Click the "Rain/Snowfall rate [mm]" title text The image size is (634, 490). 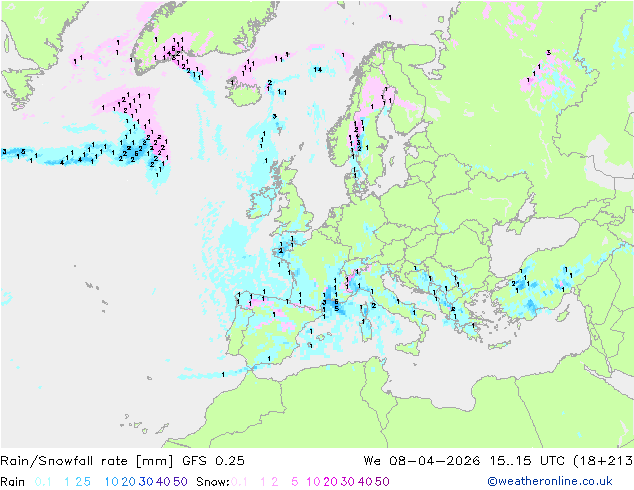(87, 460)
